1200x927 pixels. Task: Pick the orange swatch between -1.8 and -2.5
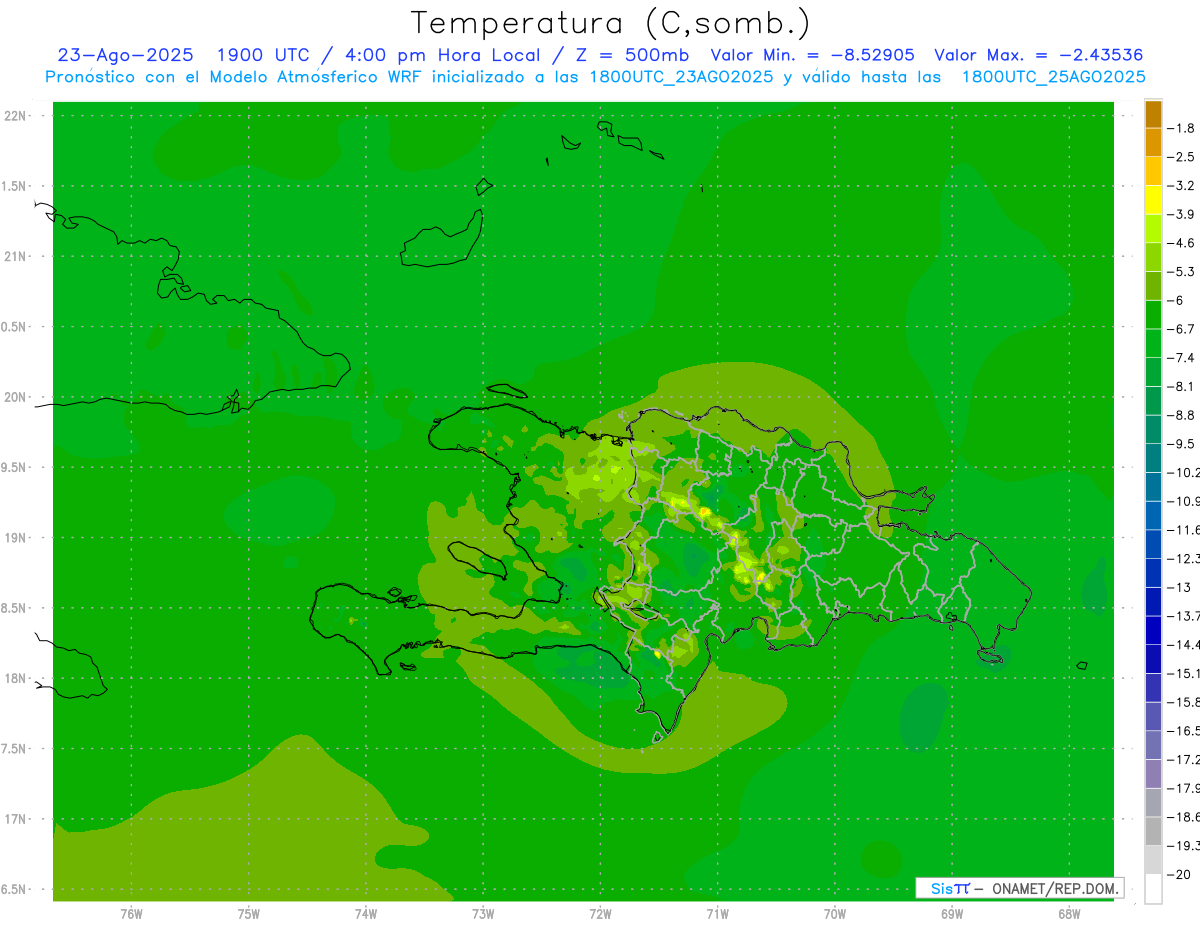point(1153,143)
